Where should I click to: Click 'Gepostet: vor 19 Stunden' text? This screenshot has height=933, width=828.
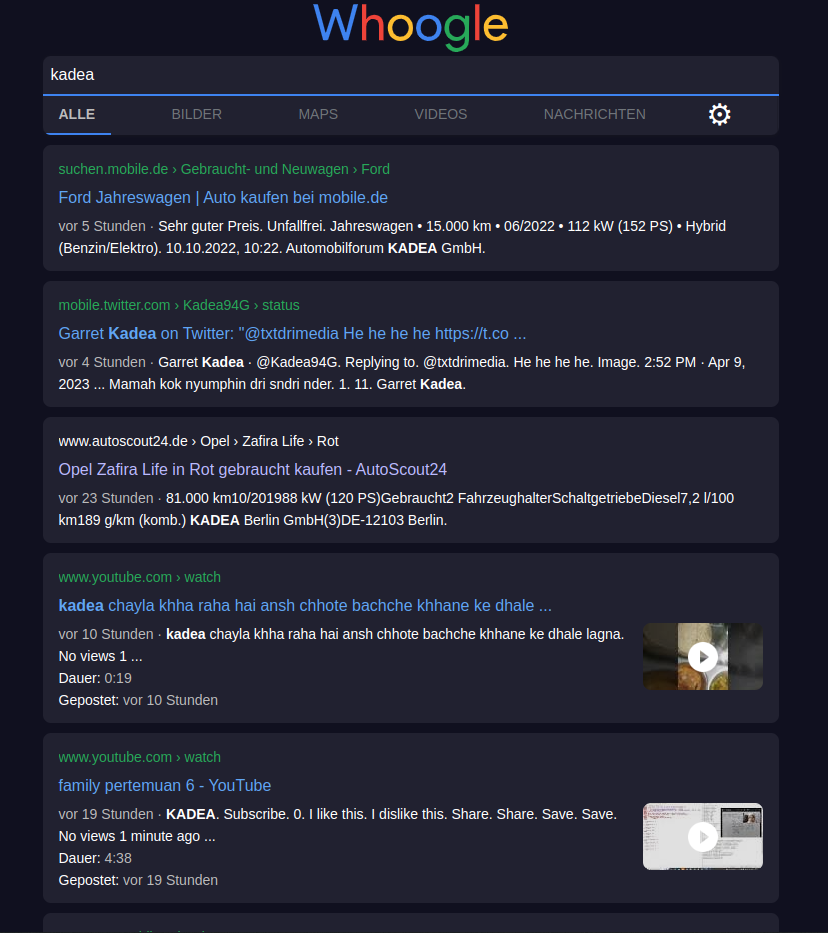click(138, 880)
